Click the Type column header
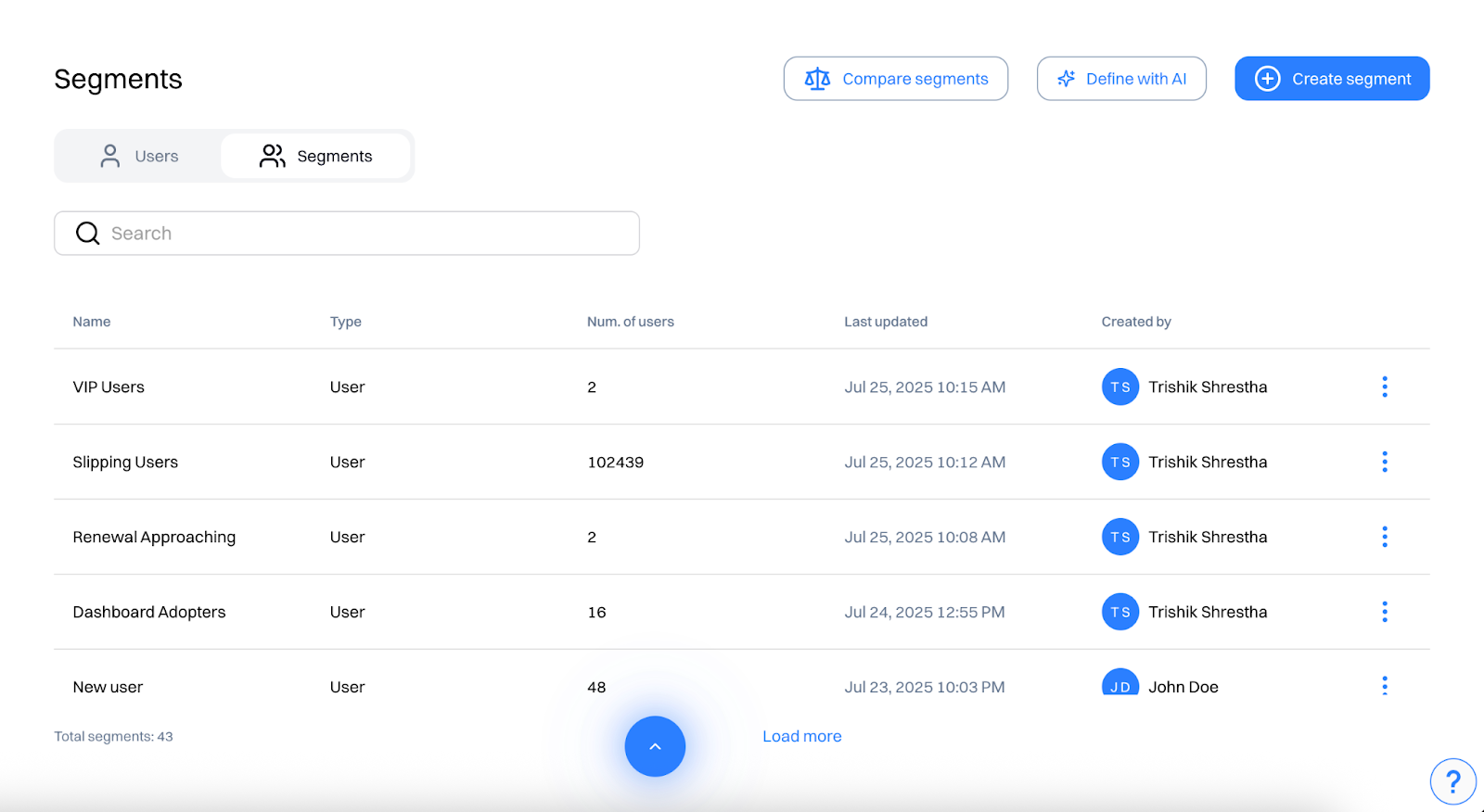 coord(346,322)
